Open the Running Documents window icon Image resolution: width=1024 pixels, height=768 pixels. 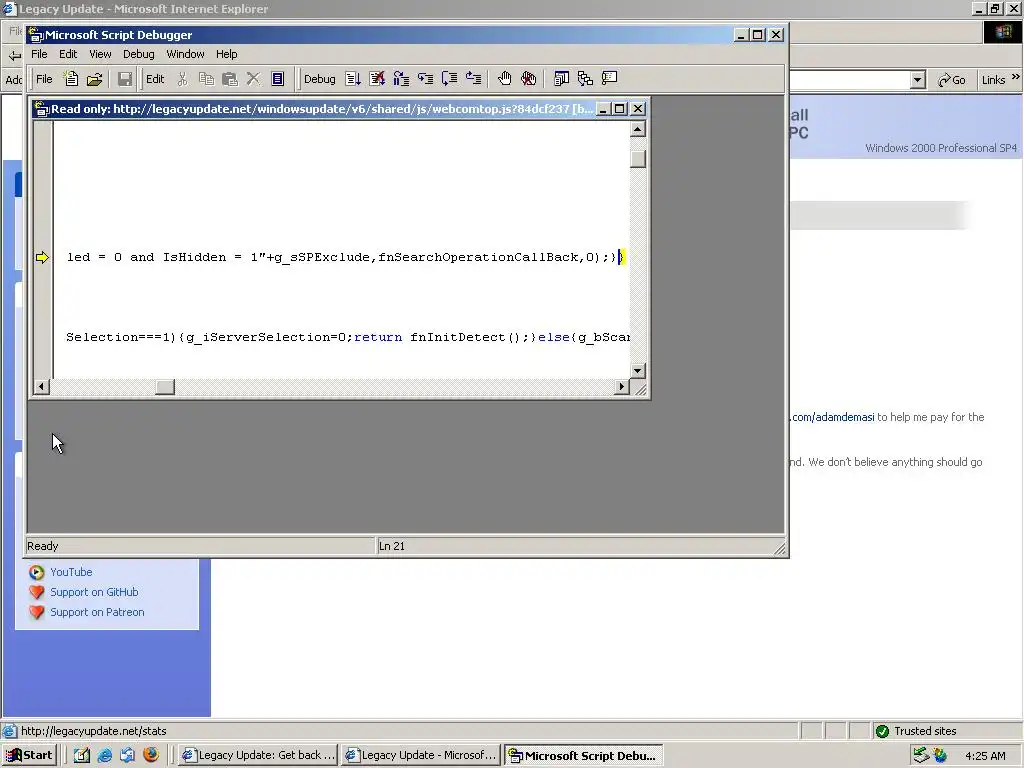(561, 79)
